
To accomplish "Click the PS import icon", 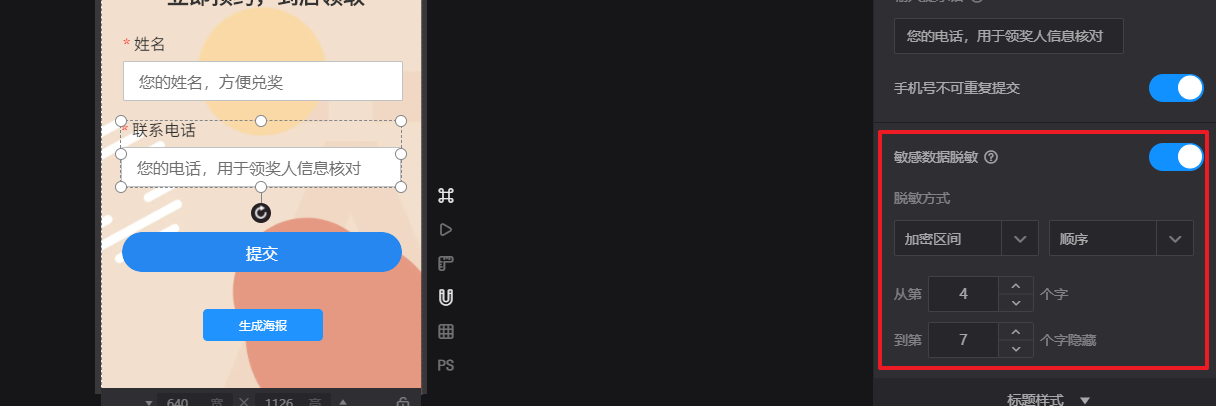I will (446, 365).
